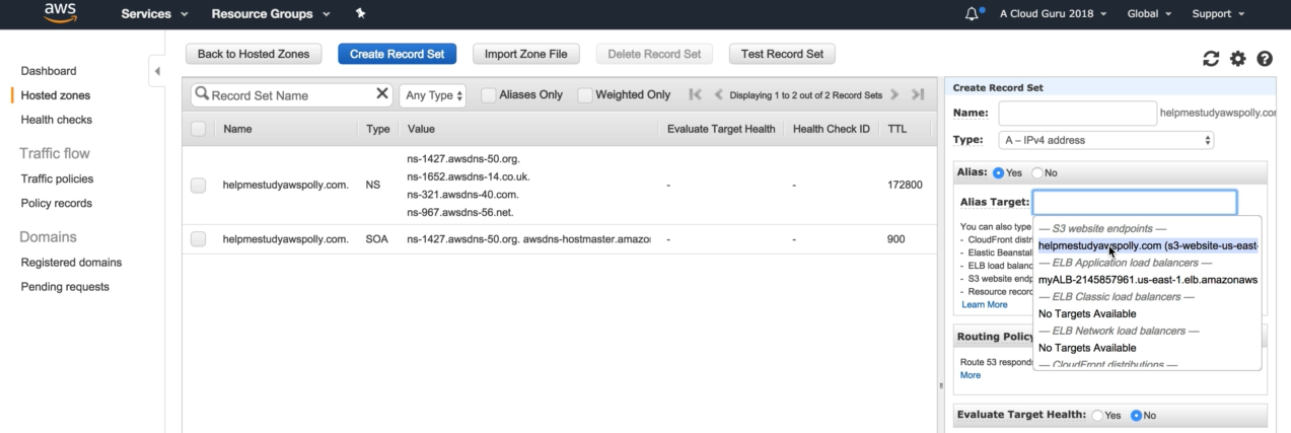The image size is (1291, 433).
Task: Open Policy records in the sidebar
Action: [56, 203]
